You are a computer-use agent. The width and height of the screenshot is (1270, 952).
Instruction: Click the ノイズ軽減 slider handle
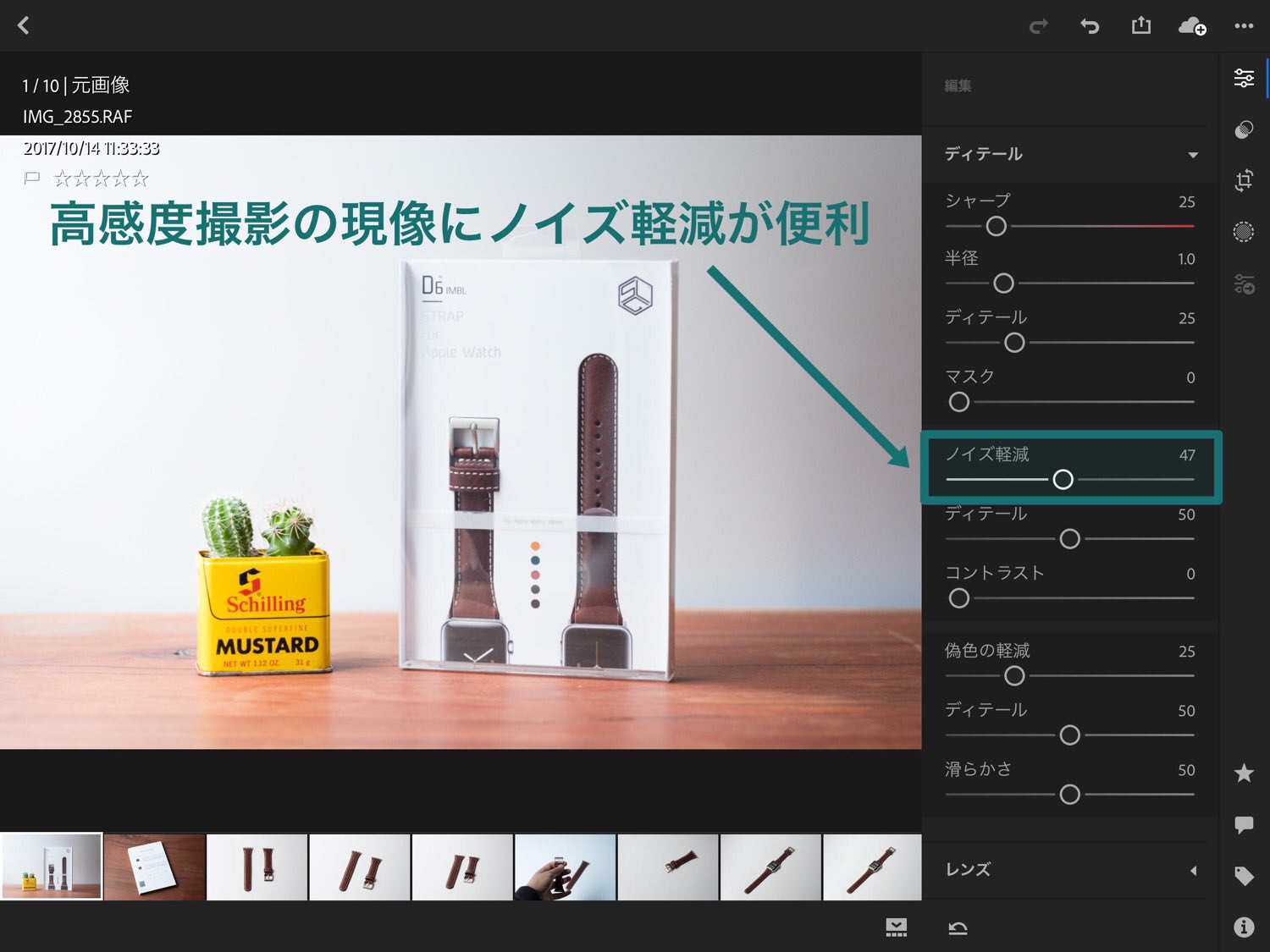click(1063, 480)
